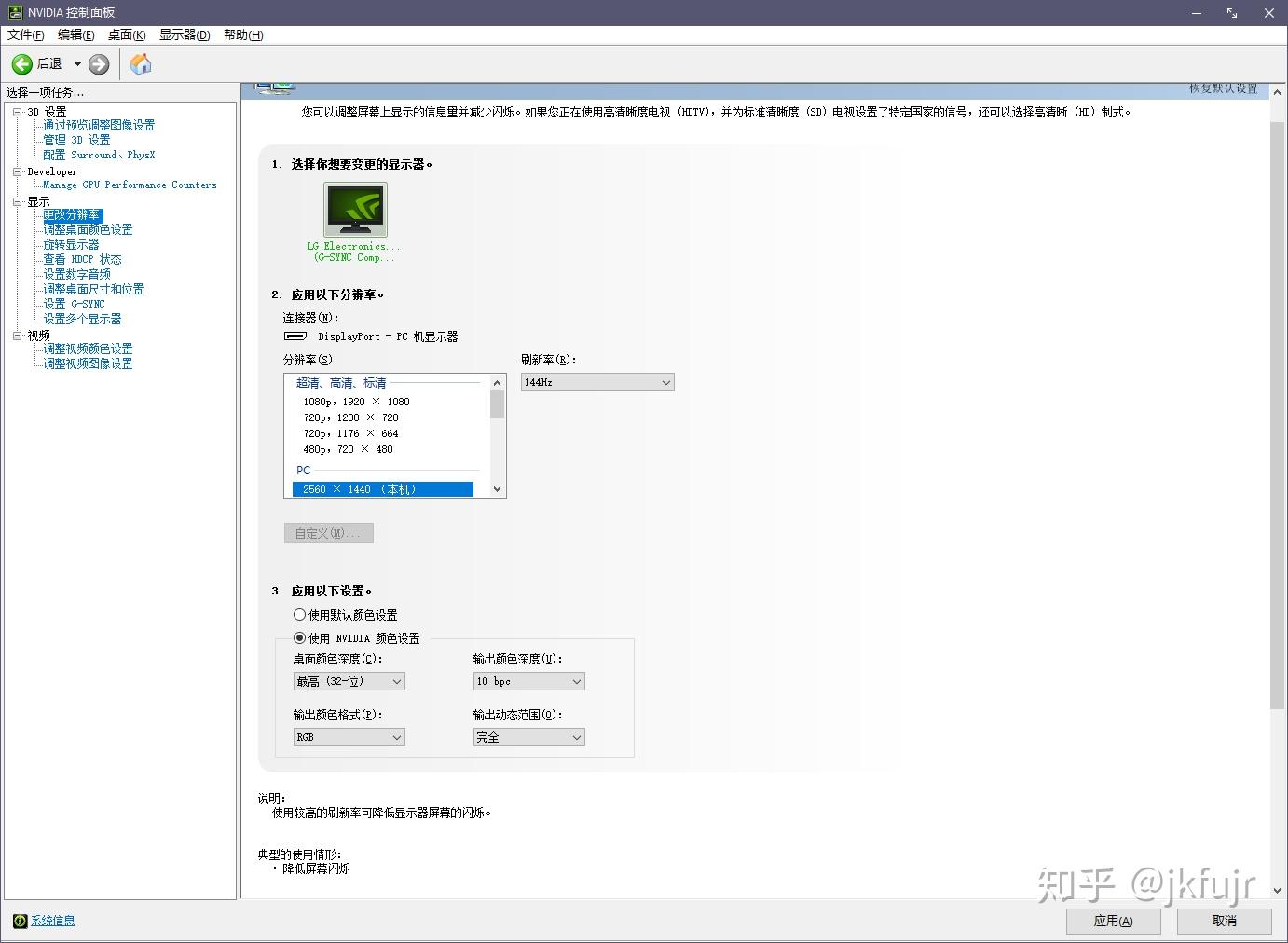
Task: Select 更改分辨率 in the tree
Action: pyautogui.click(x=72, y=214)
